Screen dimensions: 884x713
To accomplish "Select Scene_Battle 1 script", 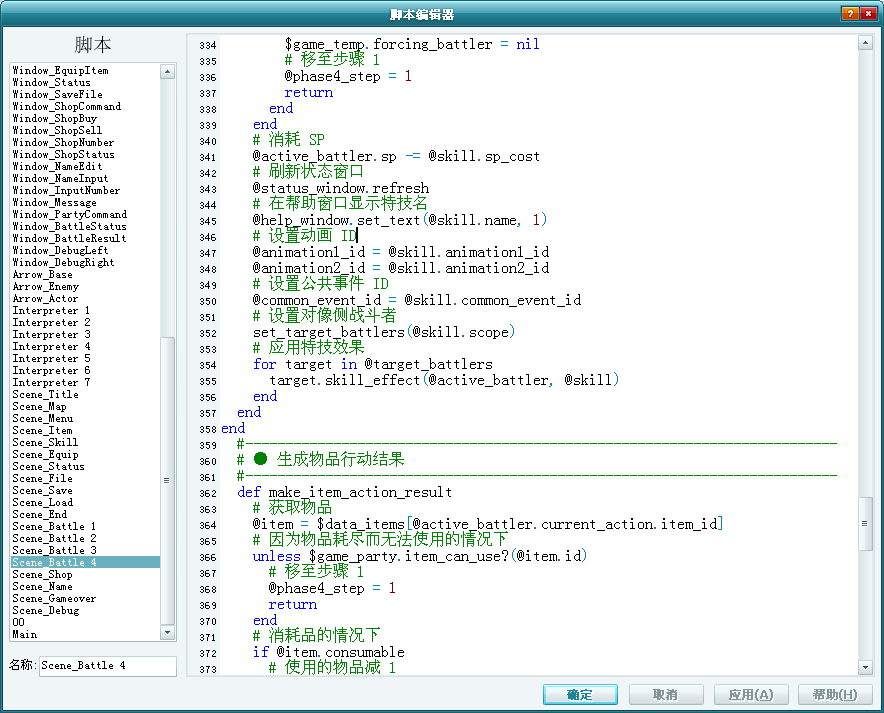I will click(54, 526).
